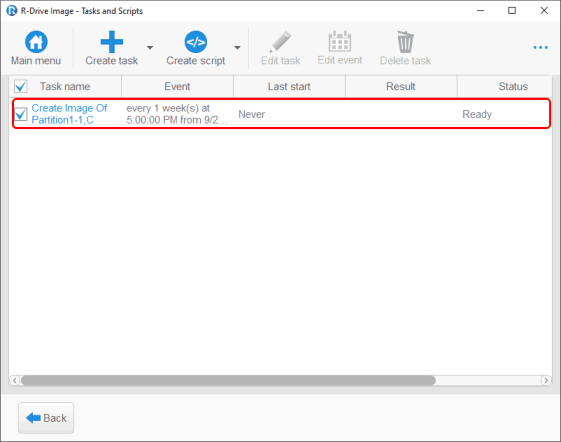Viewport: 561px width, 442px height.
Task: Click the Edit event calendar icon
Action: tap(340, 42)
